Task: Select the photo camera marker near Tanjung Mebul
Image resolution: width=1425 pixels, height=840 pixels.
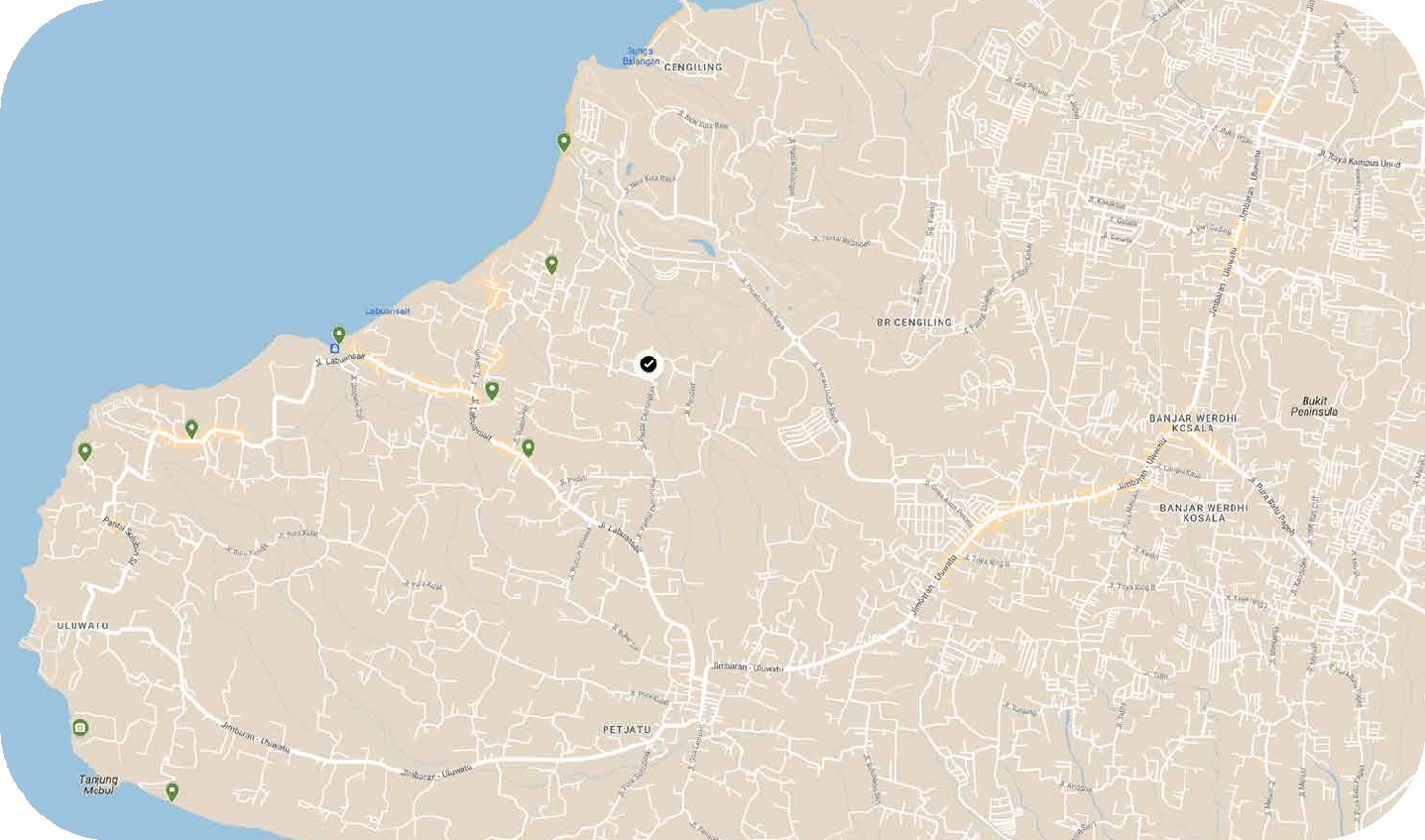Action: pyautogui.click(x=79, y=727)
